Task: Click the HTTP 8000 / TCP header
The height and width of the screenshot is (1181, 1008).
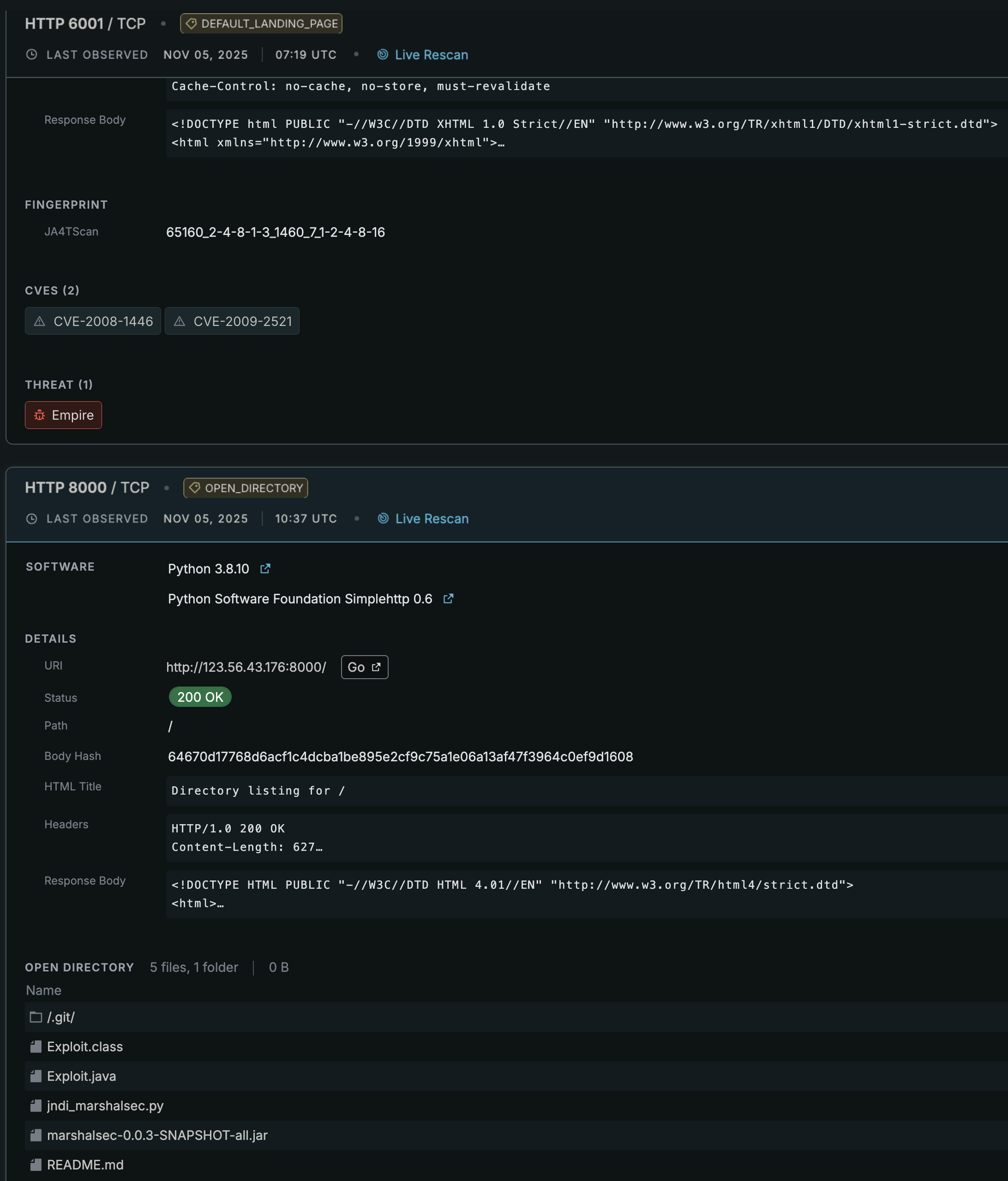Action: (87, 488)
